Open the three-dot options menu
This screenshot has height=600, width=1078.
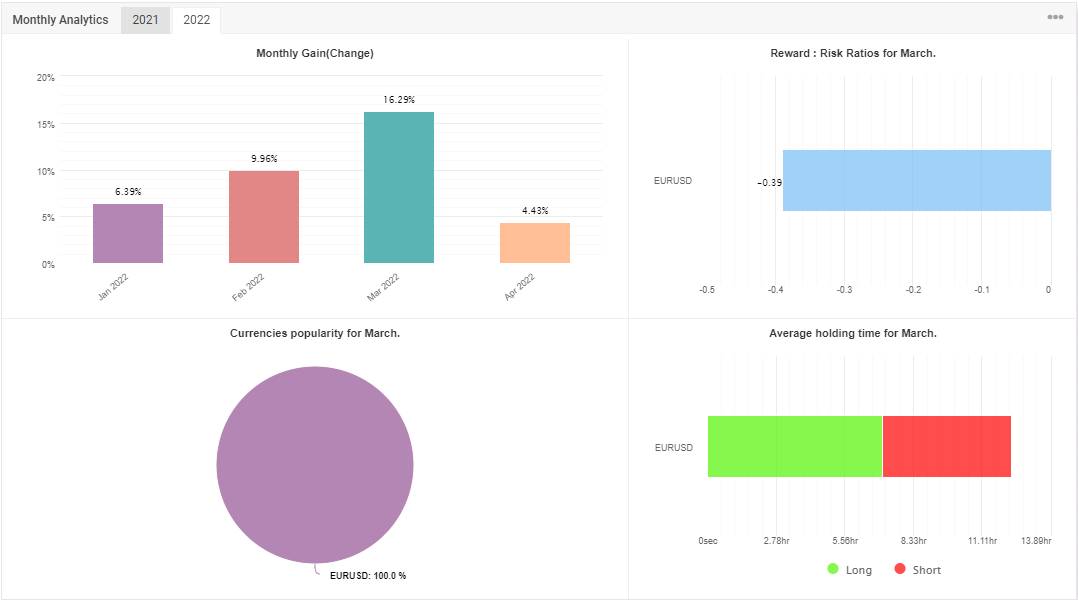1055,17
